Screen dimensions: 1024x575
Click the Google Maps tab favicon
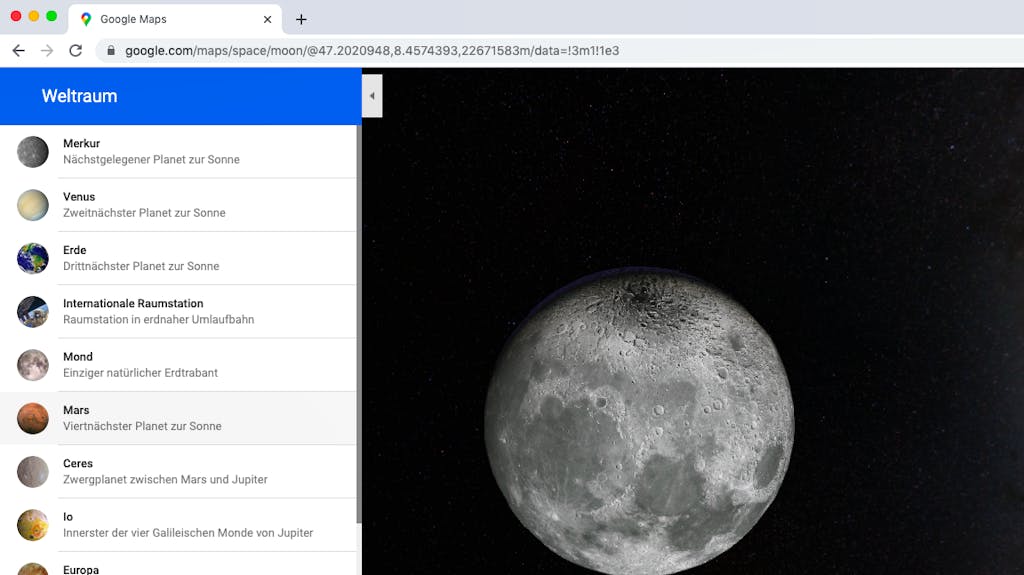pos(86,20)
